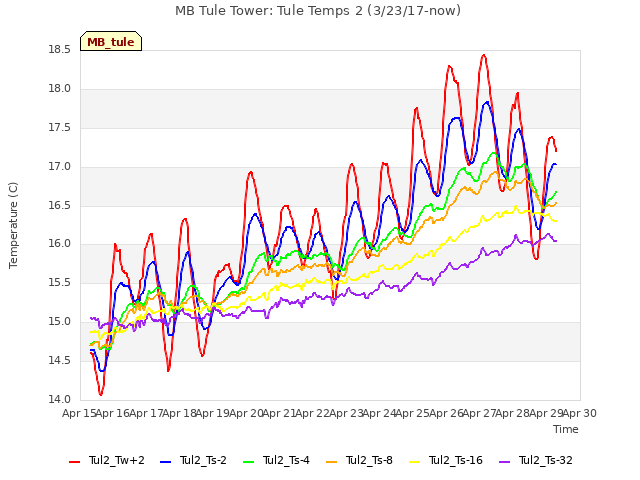
Task: Click the purple Tul2_Ts-32 legend swatch
Action: click(x=505, y=461)
